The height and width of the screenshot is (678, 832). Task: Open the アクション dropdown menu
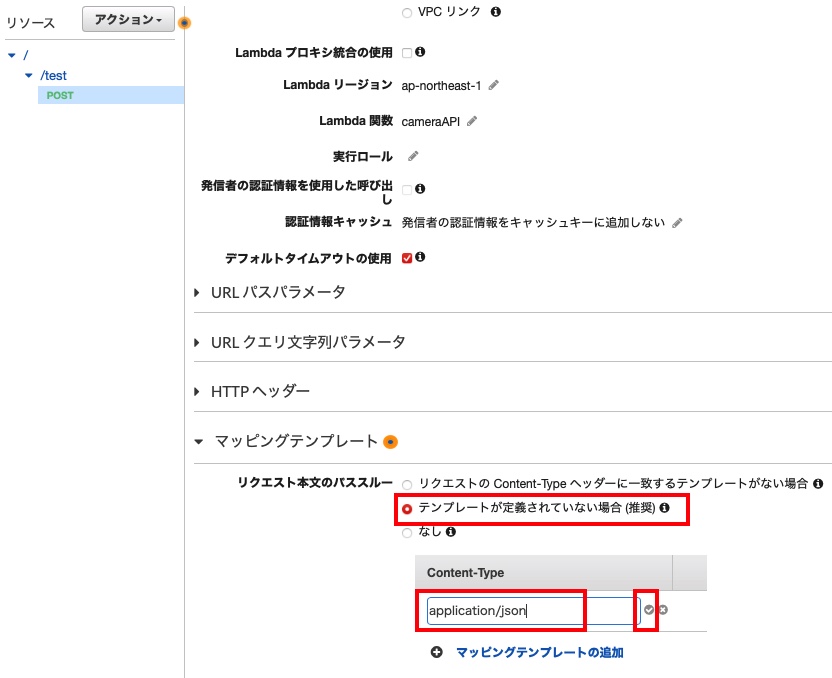click(x=127, y=19)
